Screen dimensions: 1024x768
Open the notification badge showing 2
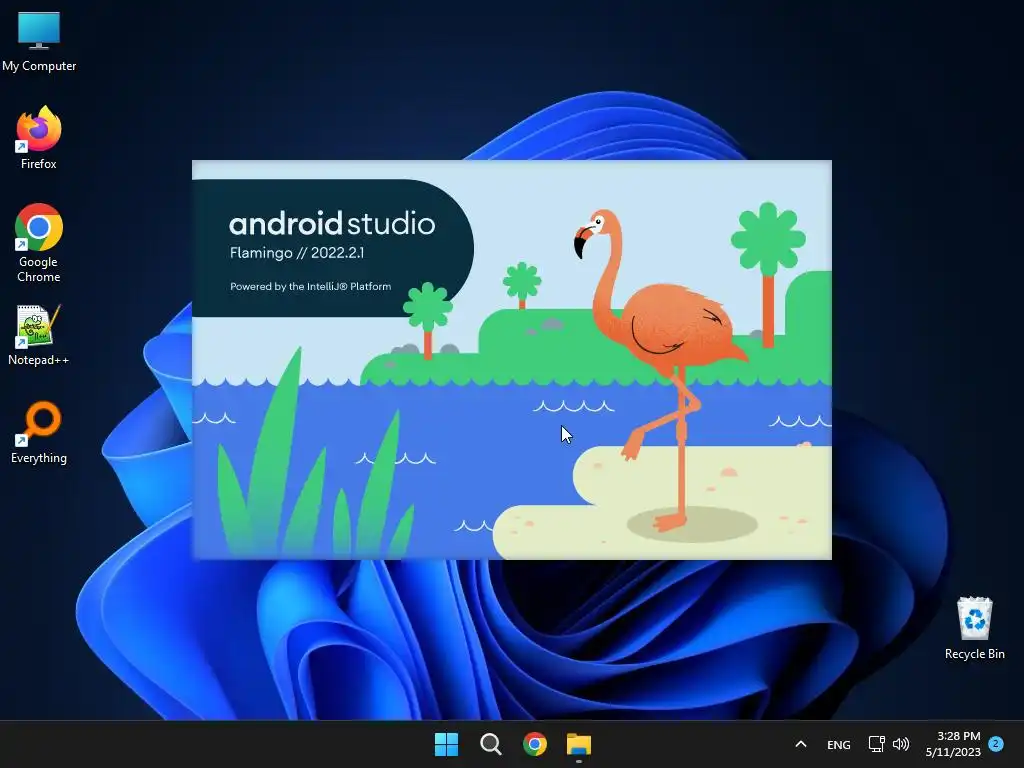click(996, 743)
